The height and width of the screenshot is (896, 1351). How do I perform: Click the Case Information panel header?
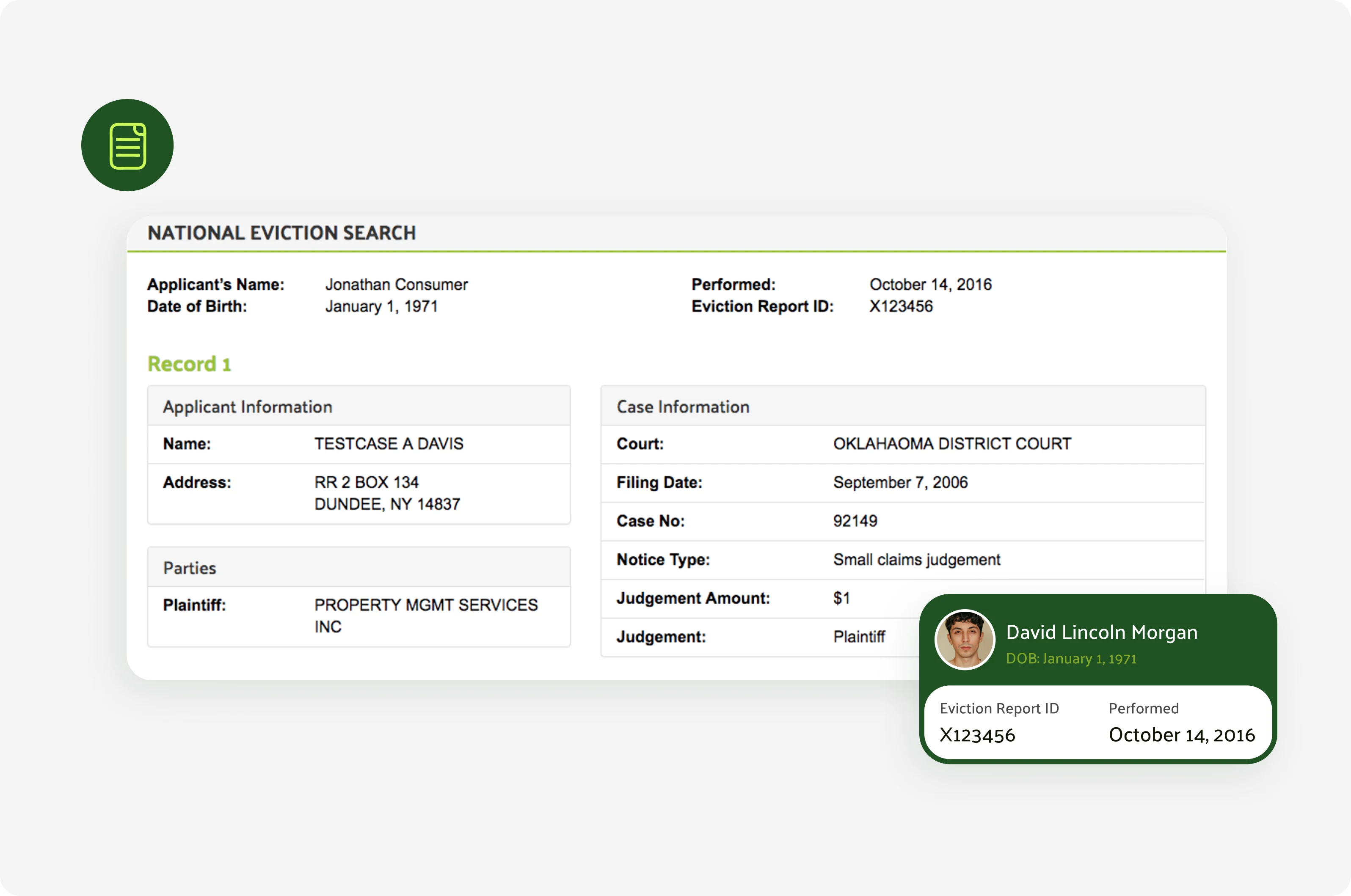tap(683, 407)
